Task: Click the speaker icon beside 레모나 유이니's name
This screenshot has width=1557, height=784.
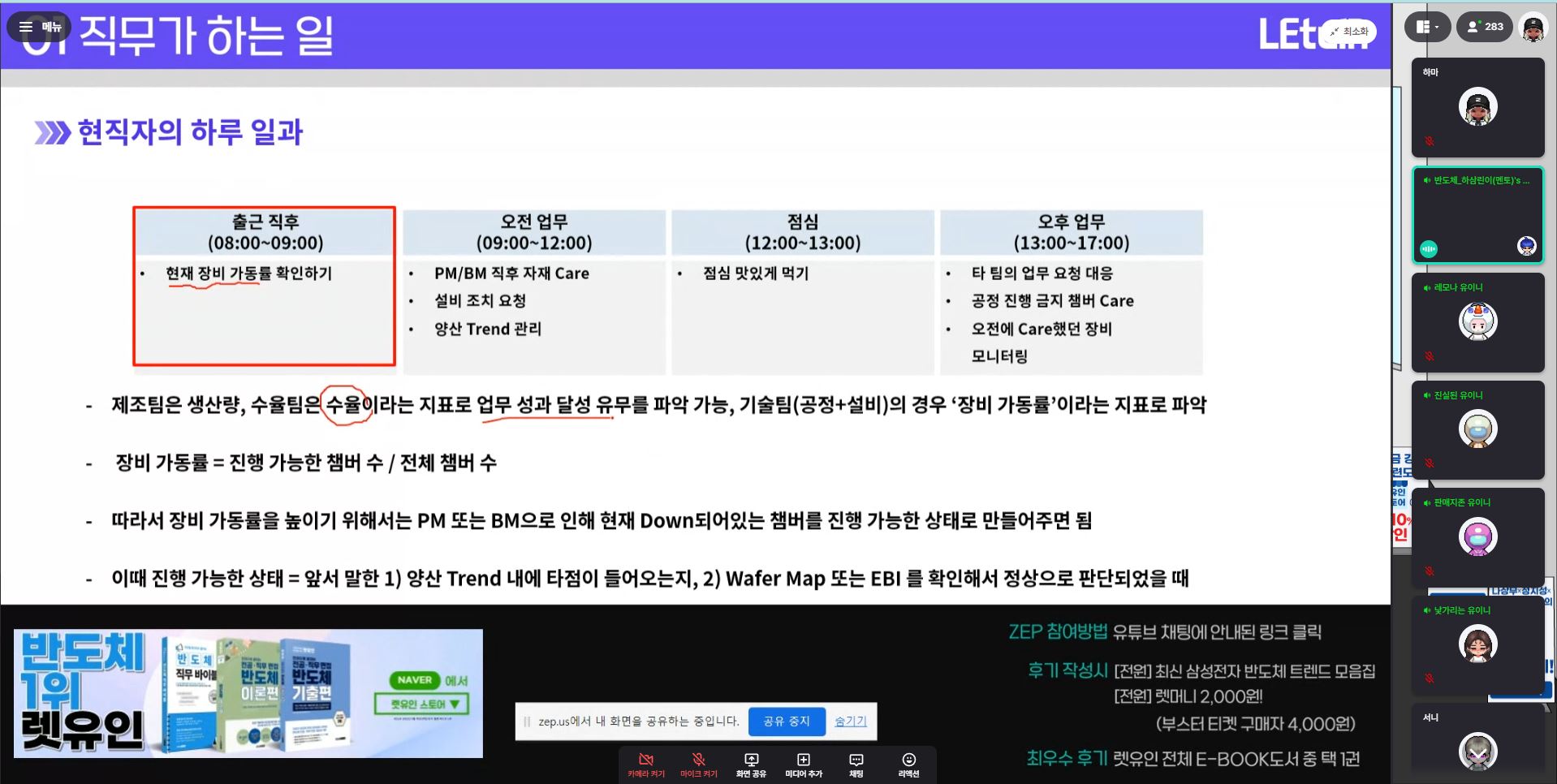Action: tap(1426, 288)
